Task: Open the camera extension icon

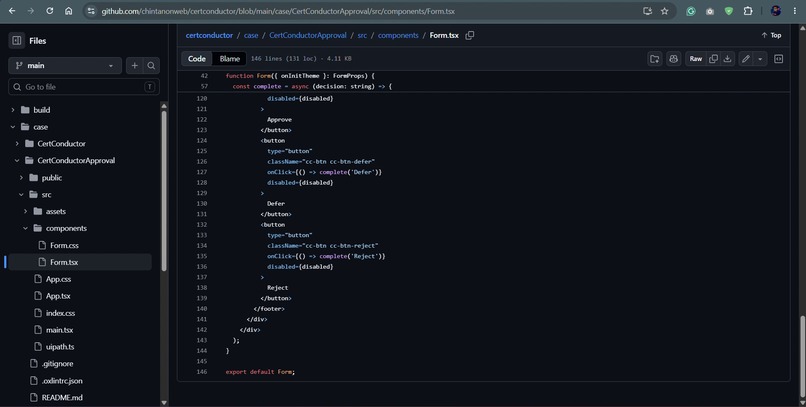Action: [x=710, y=11]
